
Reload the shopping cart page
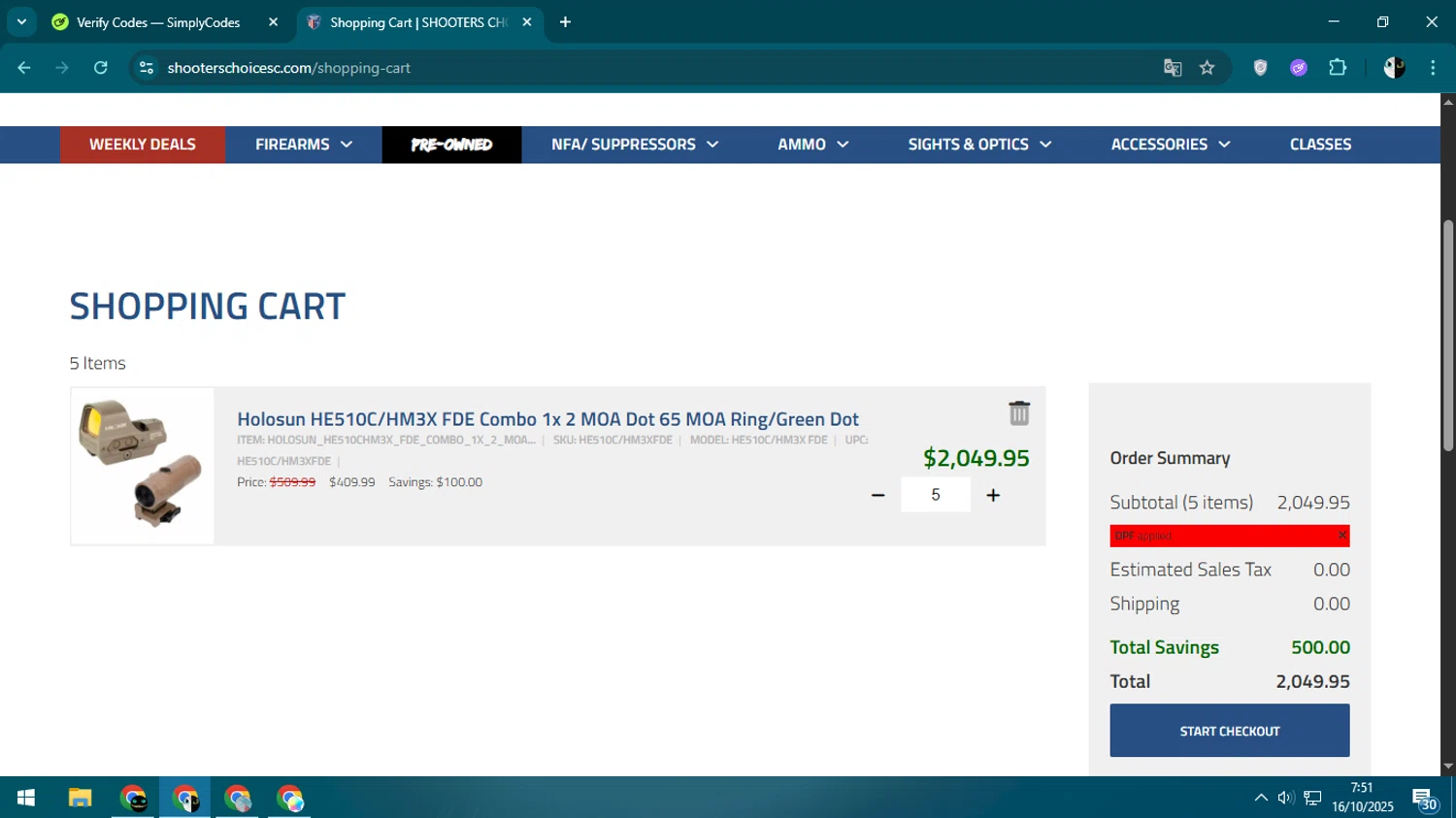(100, 68)
